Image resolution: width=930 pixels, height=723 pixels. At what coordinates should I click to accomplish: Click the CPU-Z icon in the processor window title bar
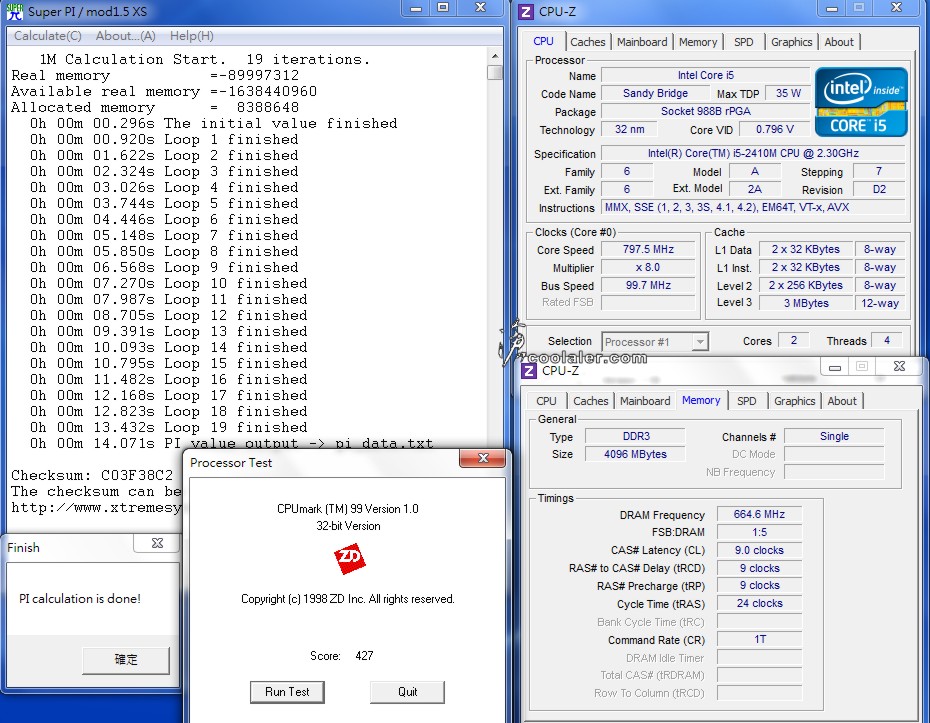pyautogui.click(x=526, y=11)
